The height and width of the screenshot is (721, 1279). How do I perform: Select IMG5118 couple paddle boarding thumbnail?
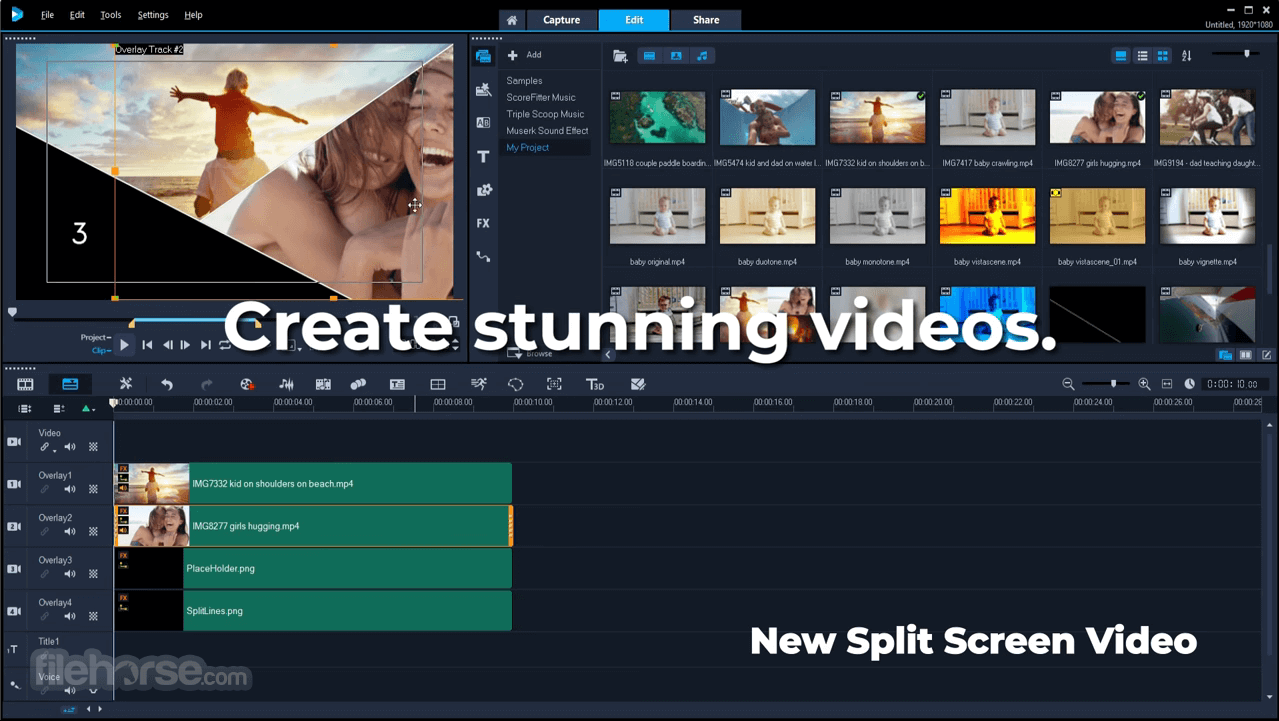[x=658, y=117]
